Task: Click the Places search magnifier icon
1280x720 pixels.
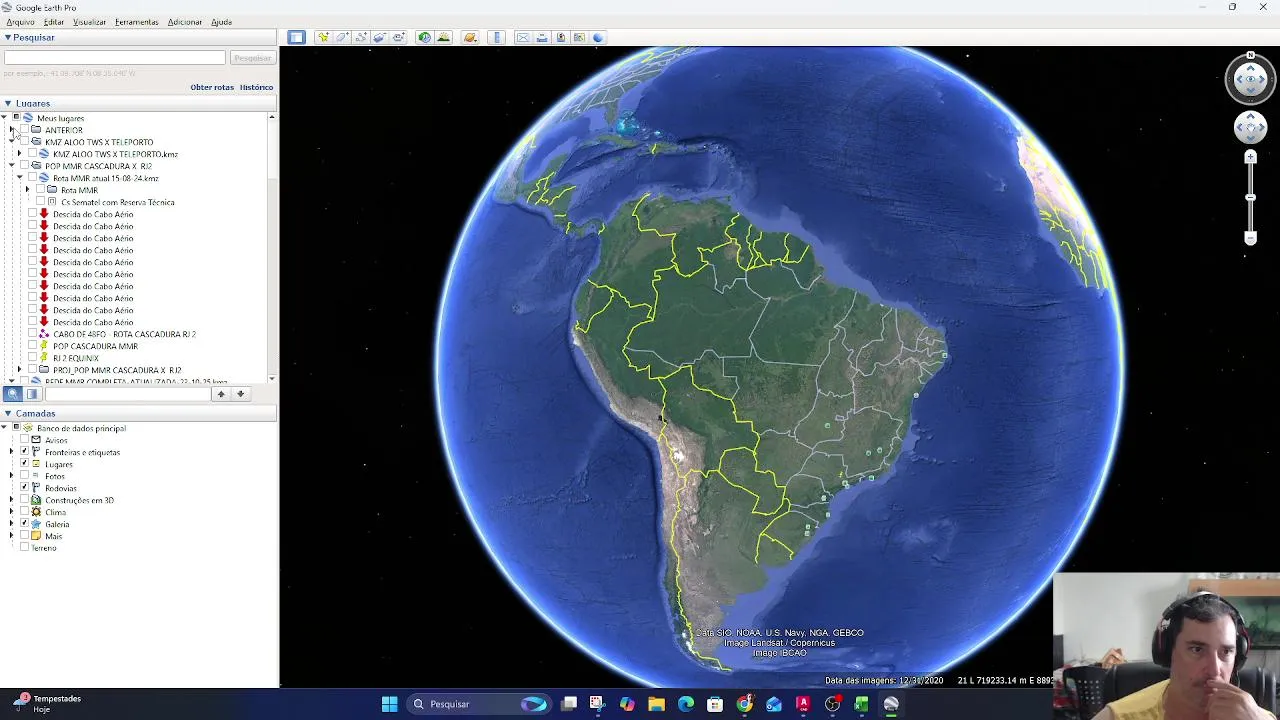Action: click(x=13, y=394)
